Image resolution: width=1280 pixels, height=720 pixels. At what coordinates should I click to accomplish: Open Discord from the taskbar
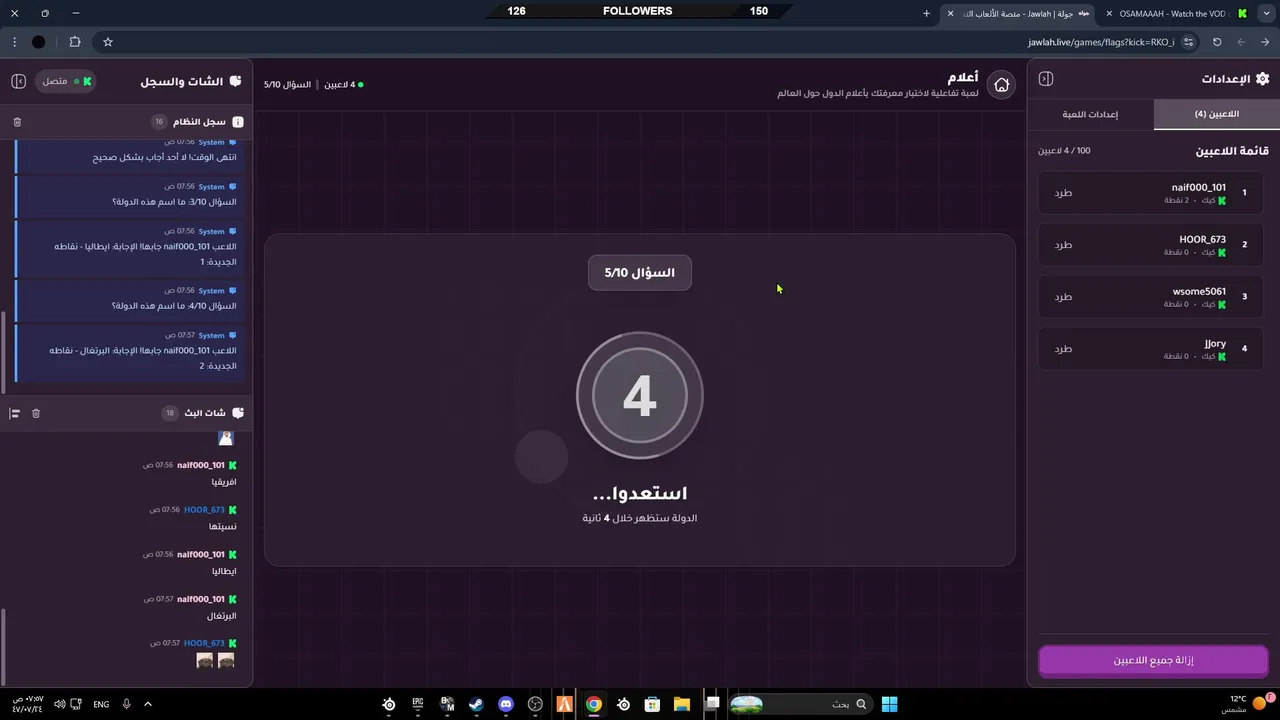[x=506, y=704]
